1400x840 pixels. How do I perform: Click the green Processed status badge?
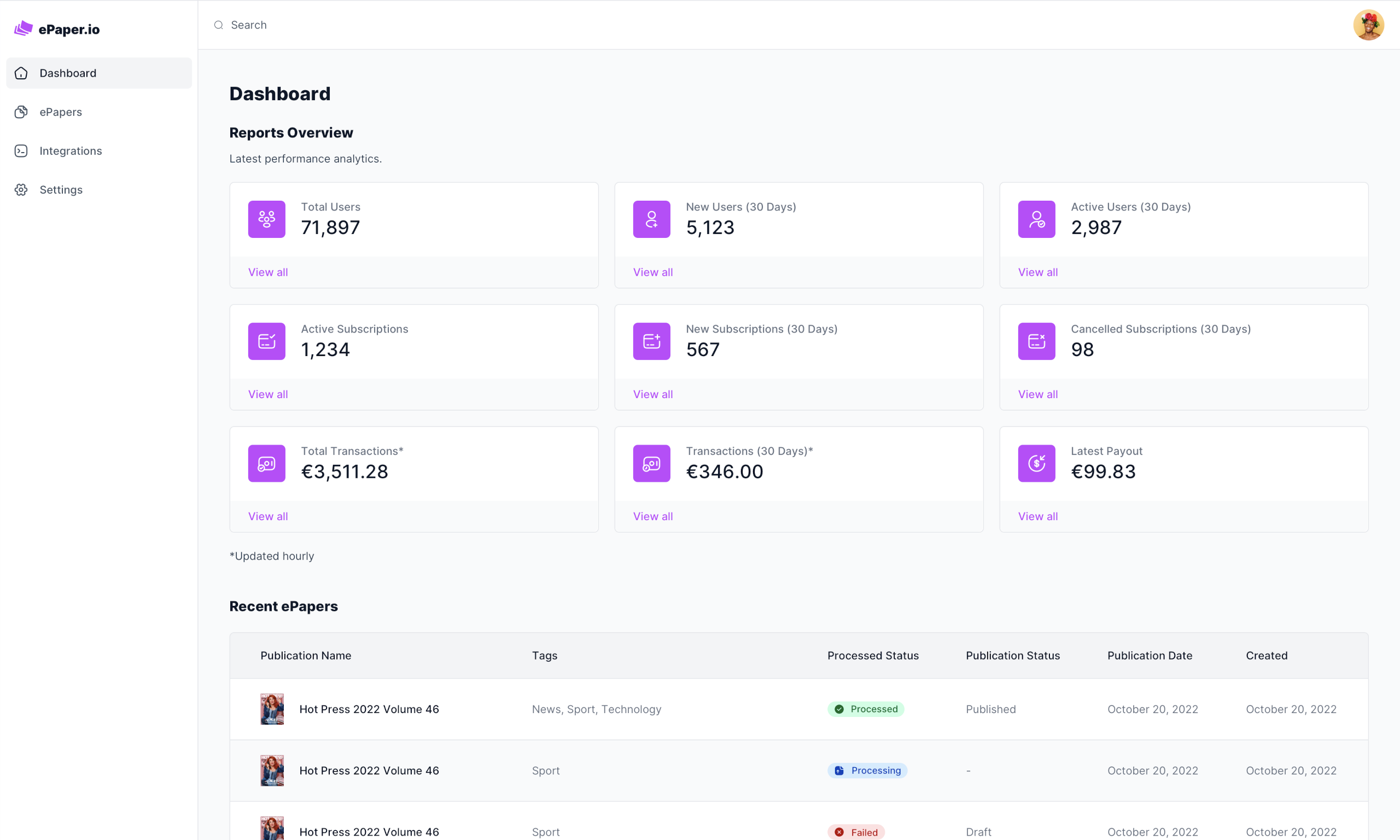pos(865,709)
